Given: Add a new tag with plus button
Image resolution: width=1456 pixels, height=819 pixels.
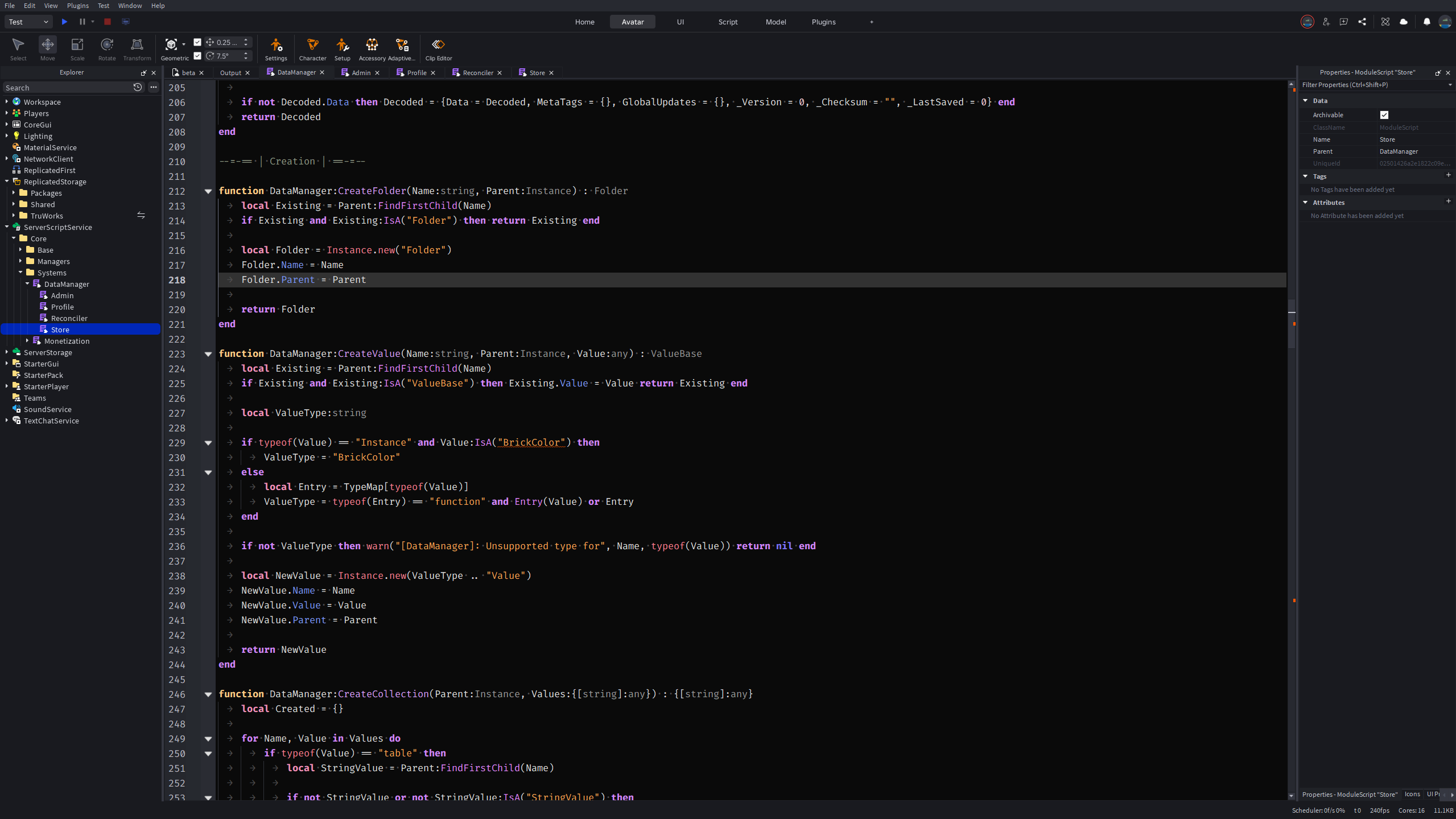Looking at the screenshot, I should point(1449,175).
